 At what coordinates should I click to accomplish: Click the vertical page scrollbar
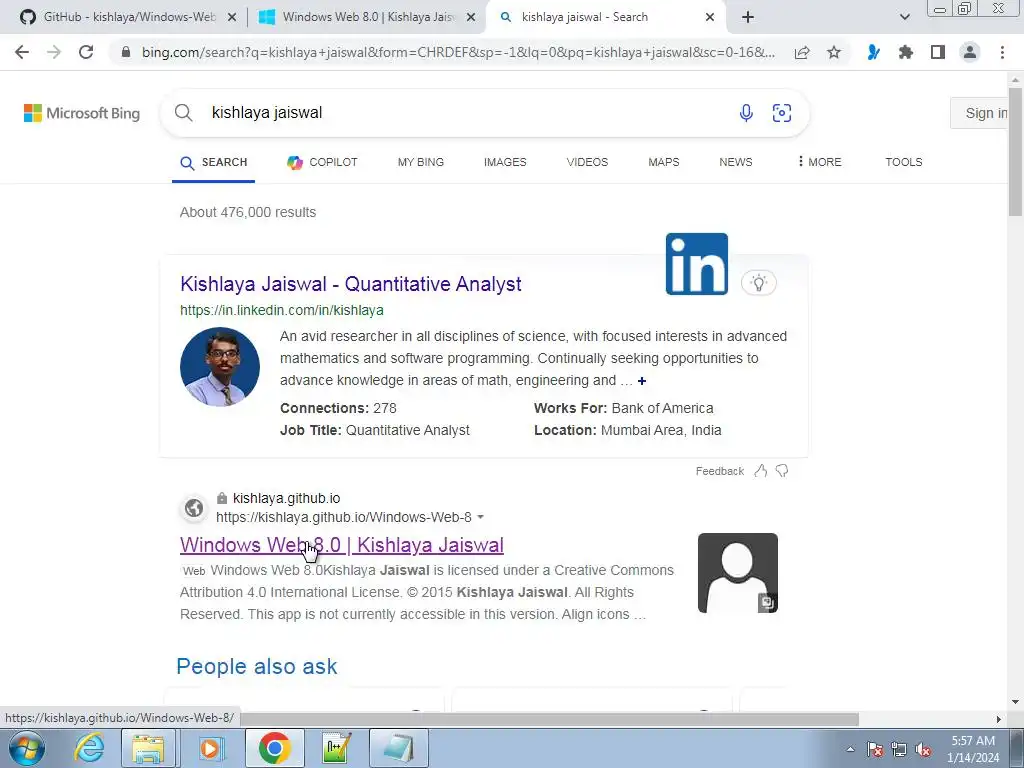coord(1015,150)
